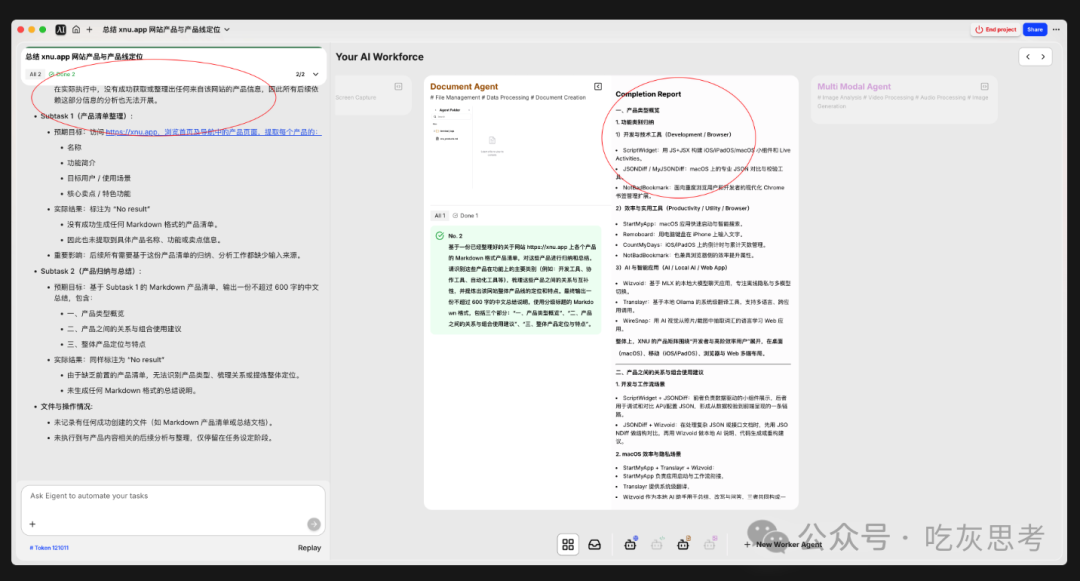
Task: Click the Replay button
Action: click(309, 548)
